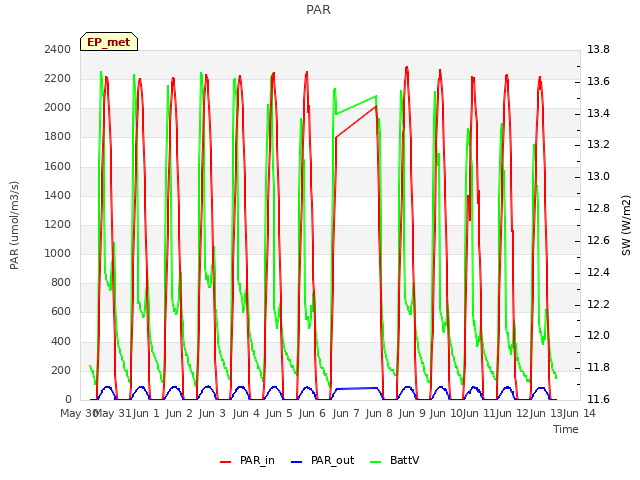Click the Jun 4 tick label

click(246, 413)
